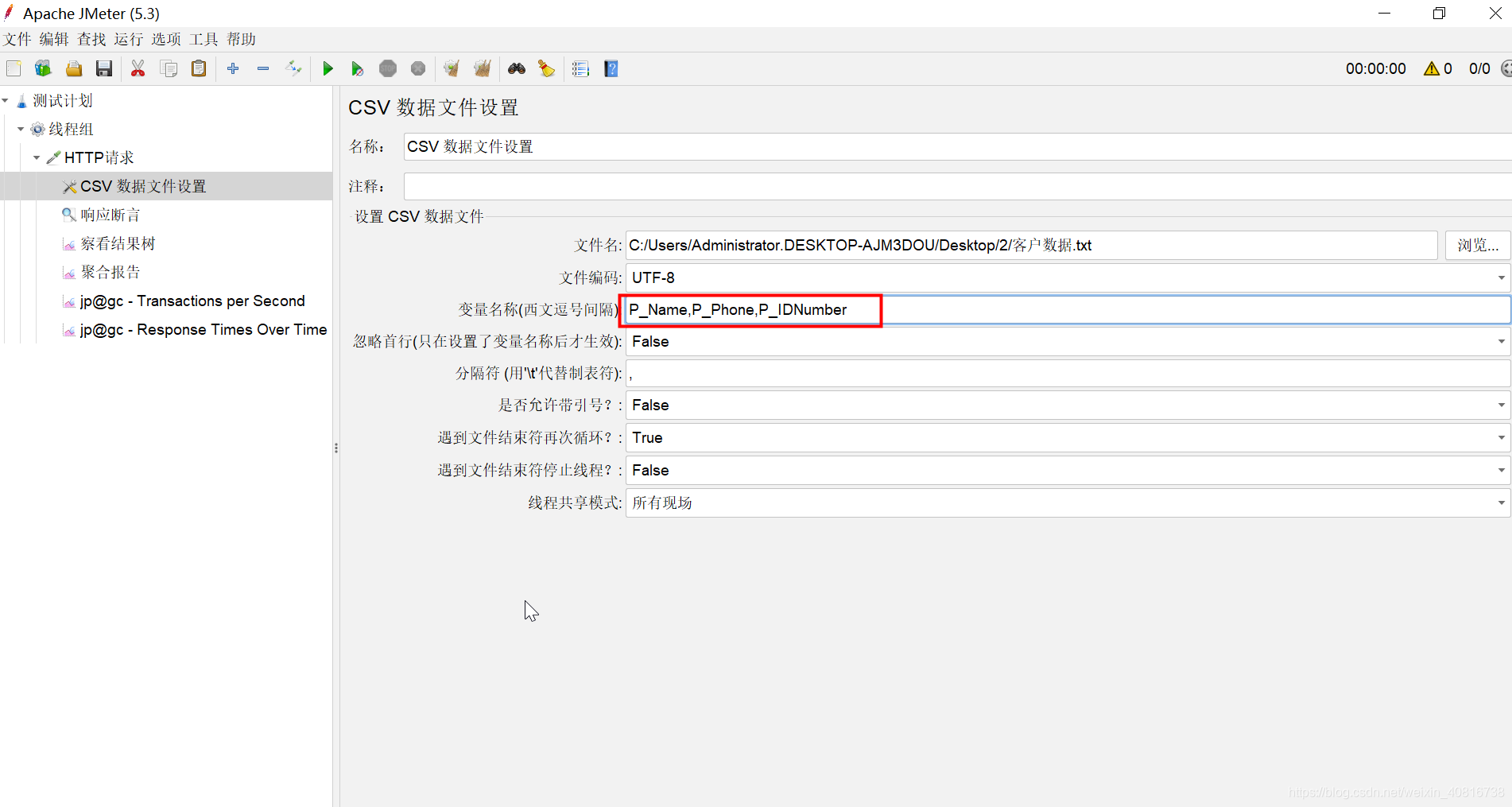Open the 帮助 menu
This screenshot has height=807, width=1512.
(241, 40)
